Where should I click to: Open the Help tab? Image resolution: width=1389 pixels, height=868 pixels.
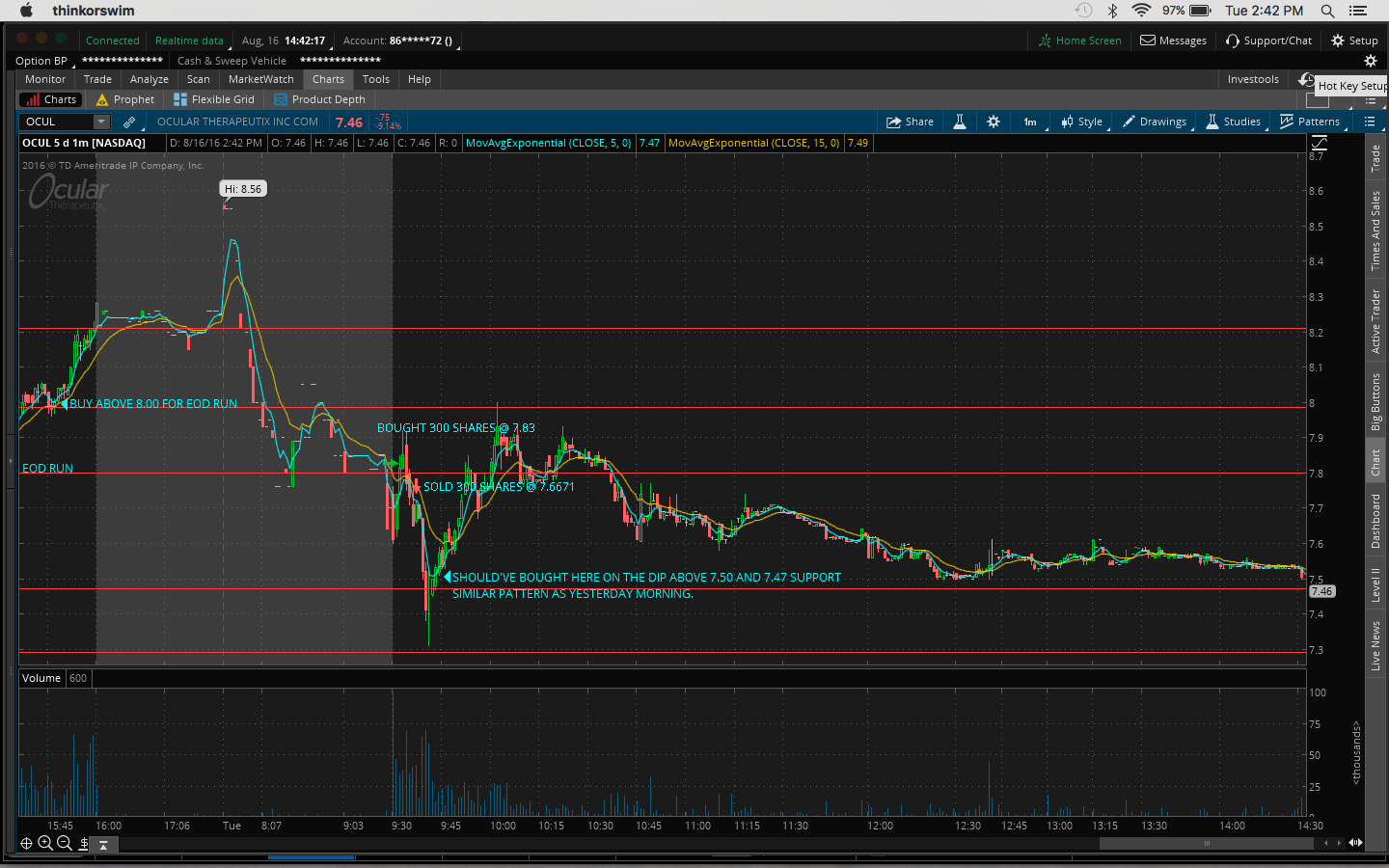[420, 79]
